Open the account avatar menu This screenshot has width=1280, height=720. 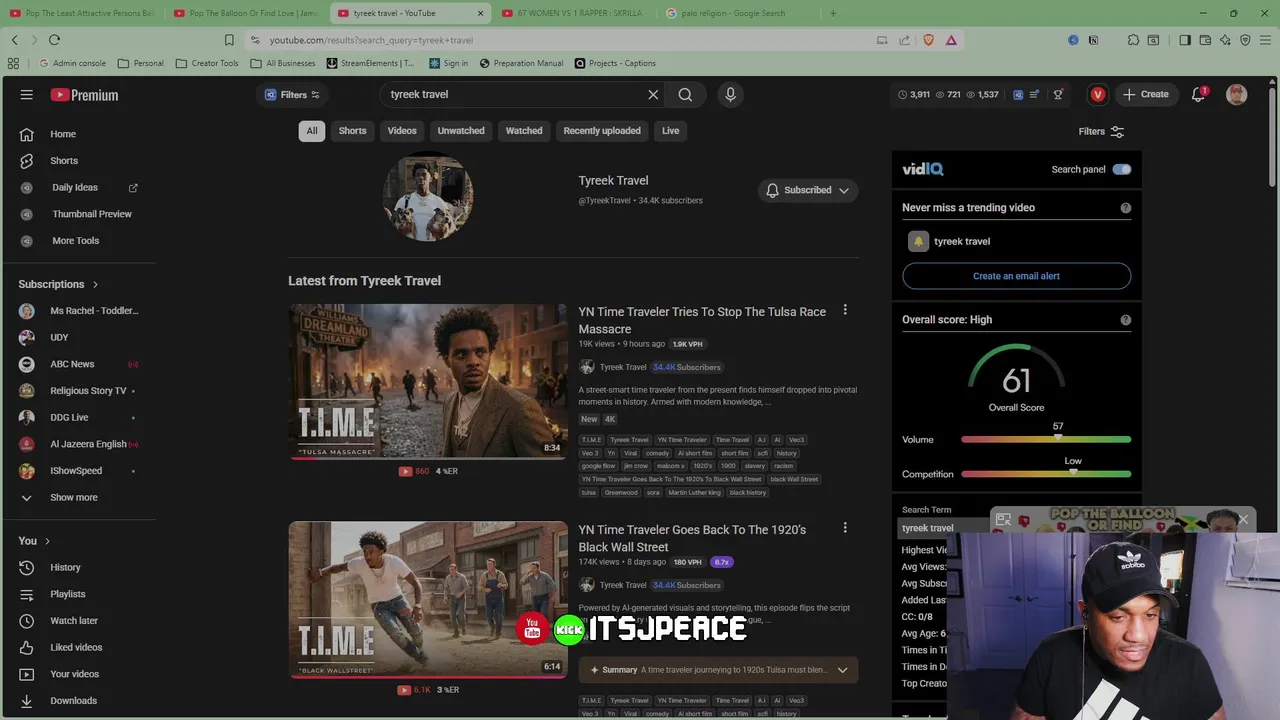1237,94
